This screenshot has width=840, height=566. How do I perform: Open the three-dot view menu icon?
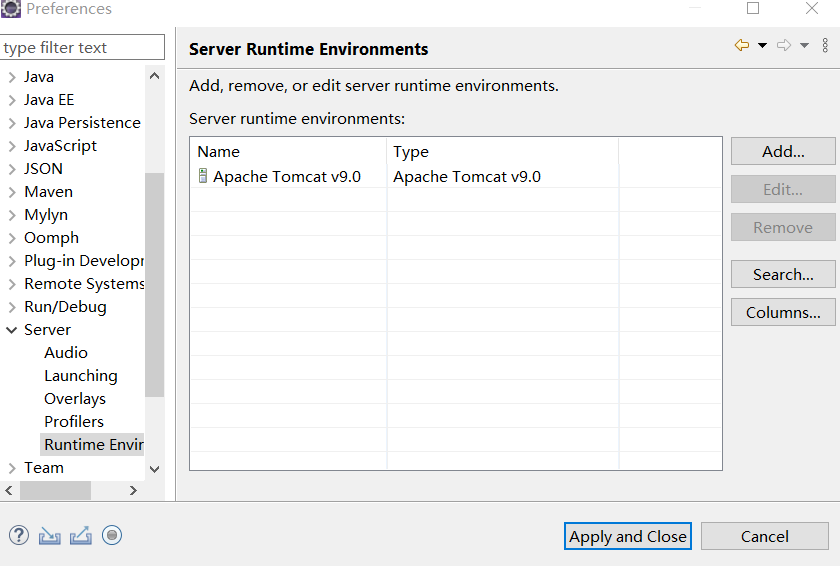click(x=825, y=46)
